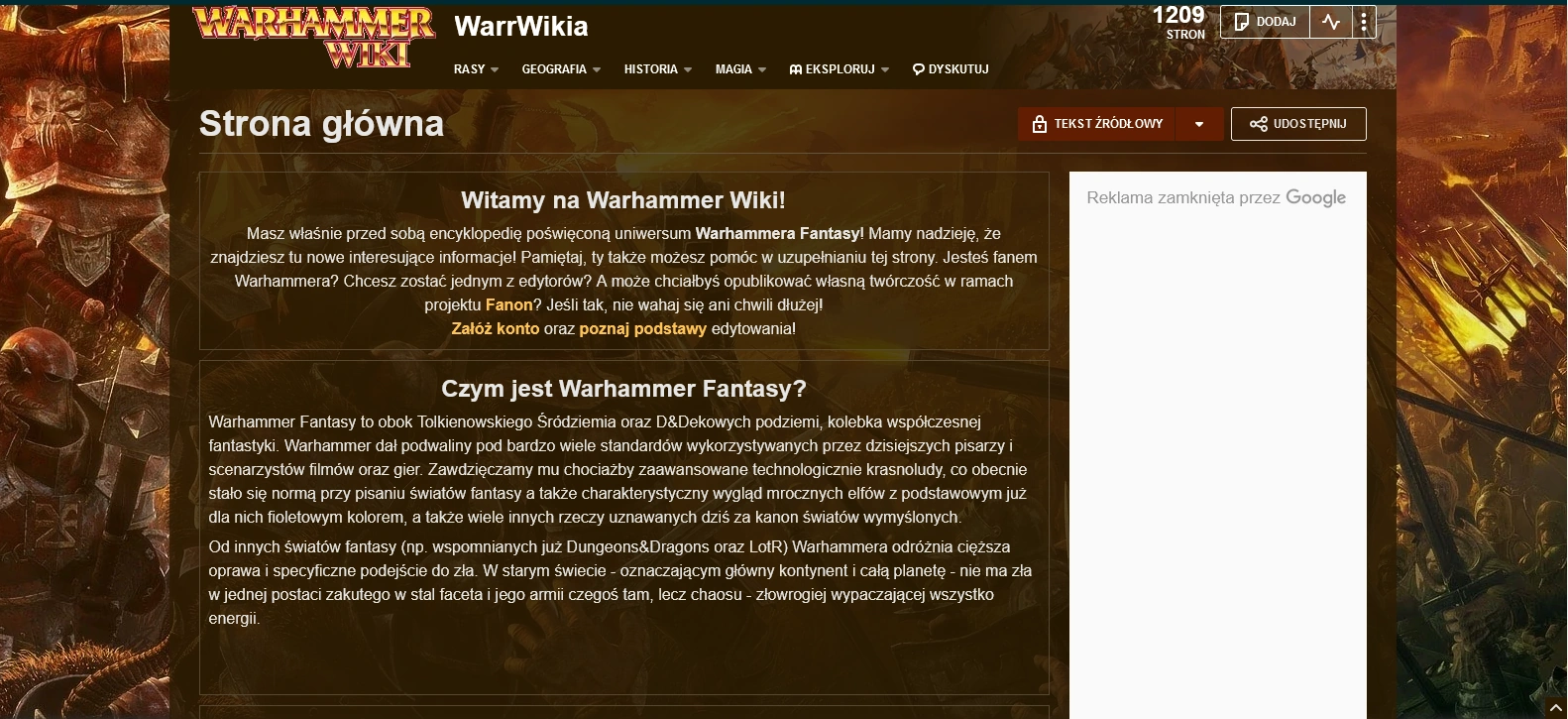Expand the GEOGRAFIA dropdown menu
Screen dimensions: 1568x719
(561, 69)
